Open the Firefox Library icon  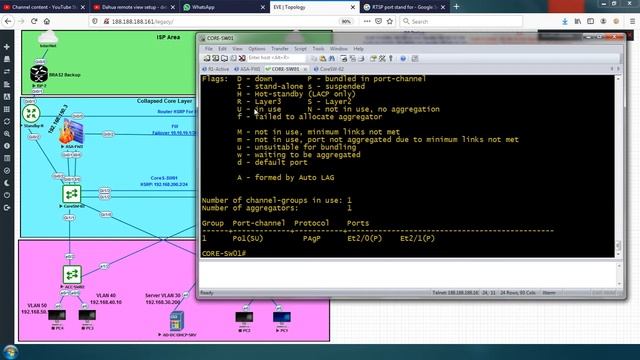pos(578,21)
